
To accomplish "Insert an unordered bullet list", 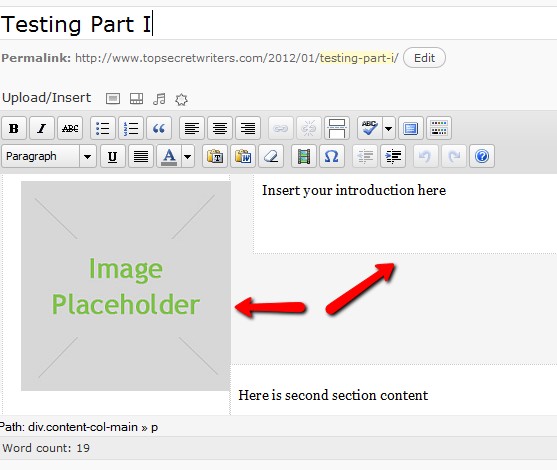I will tap(103, 128).
